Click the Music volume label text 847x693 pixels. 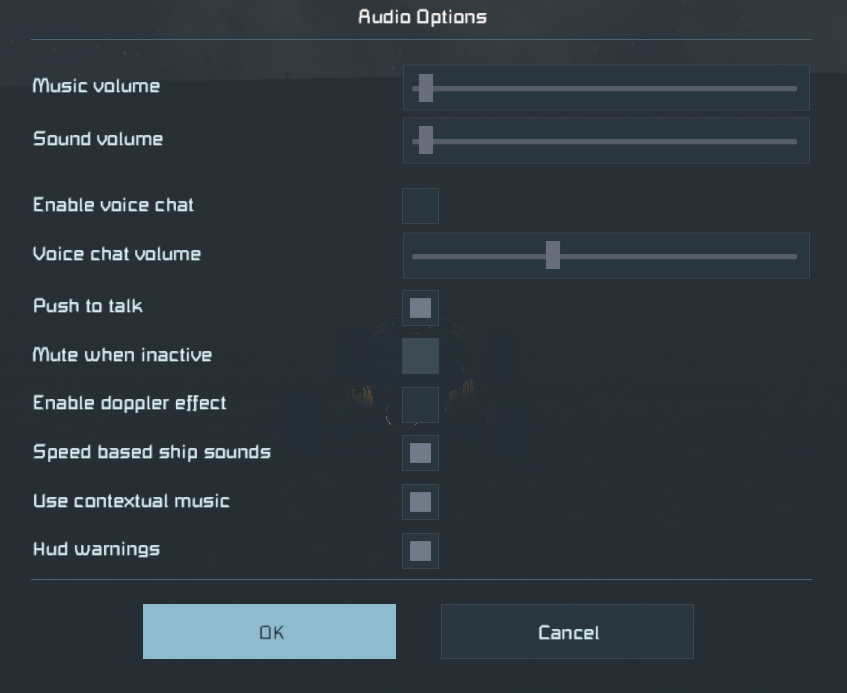click(96, 86)
